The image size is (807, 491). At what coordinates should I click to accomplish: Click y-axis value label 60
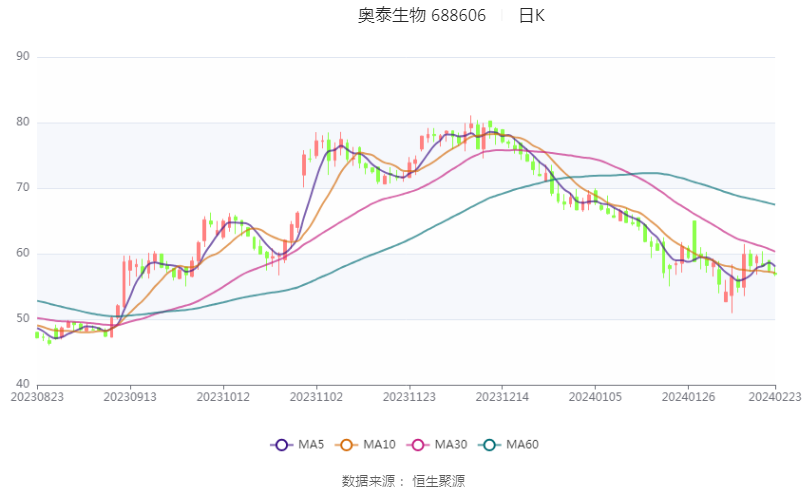coord(23,253)
